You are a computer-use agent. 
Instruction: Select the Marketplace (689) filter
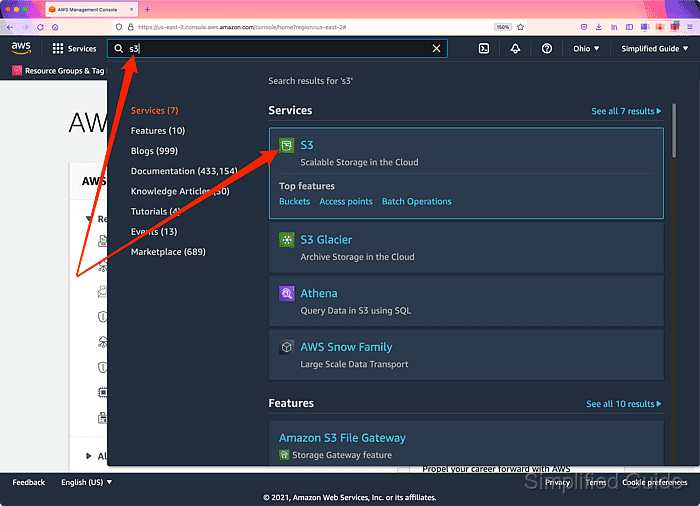click(x=168, y=252)
